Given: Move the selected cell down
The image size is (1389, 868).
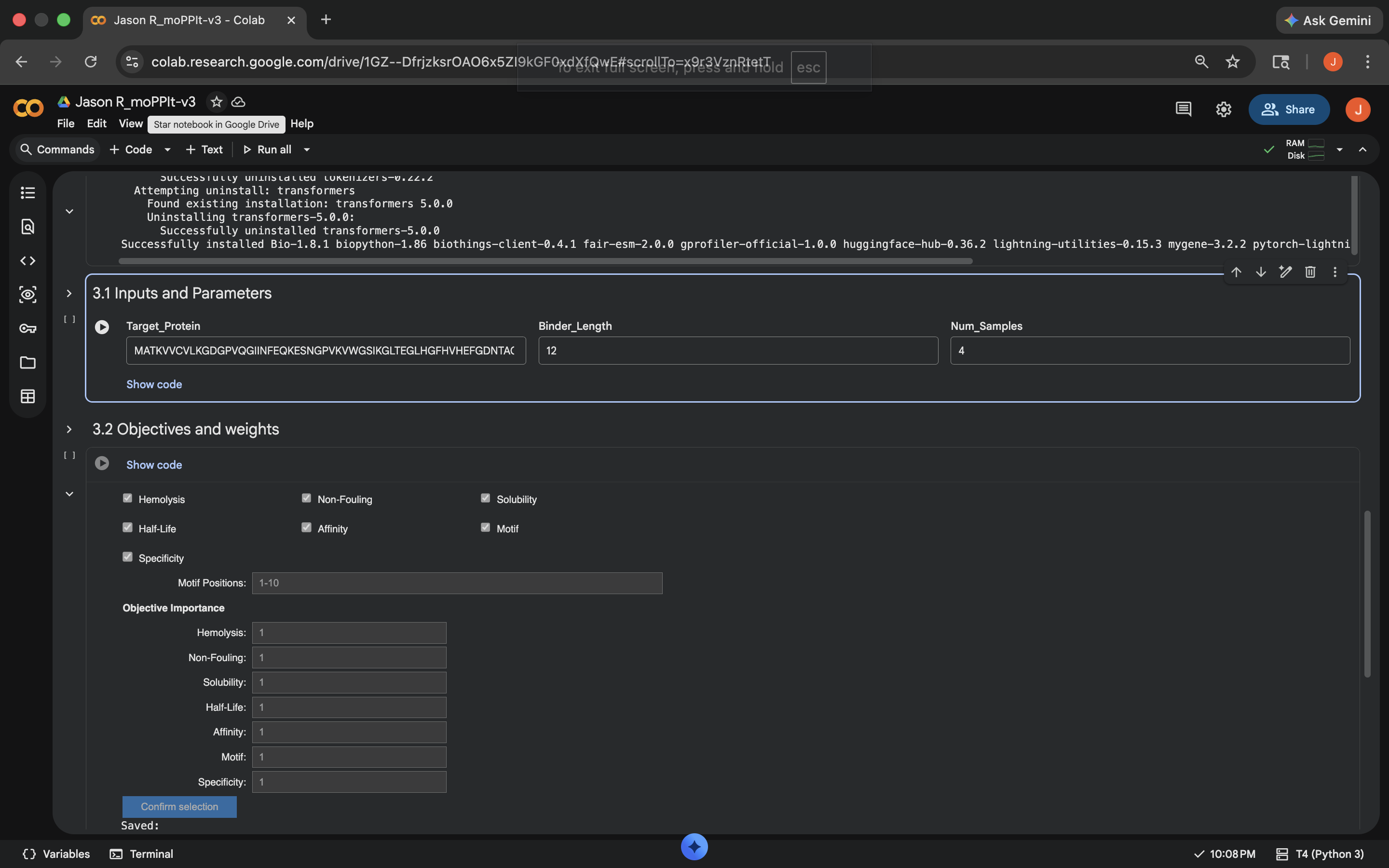Looking at the screenshot, I should coord(1261,271).
